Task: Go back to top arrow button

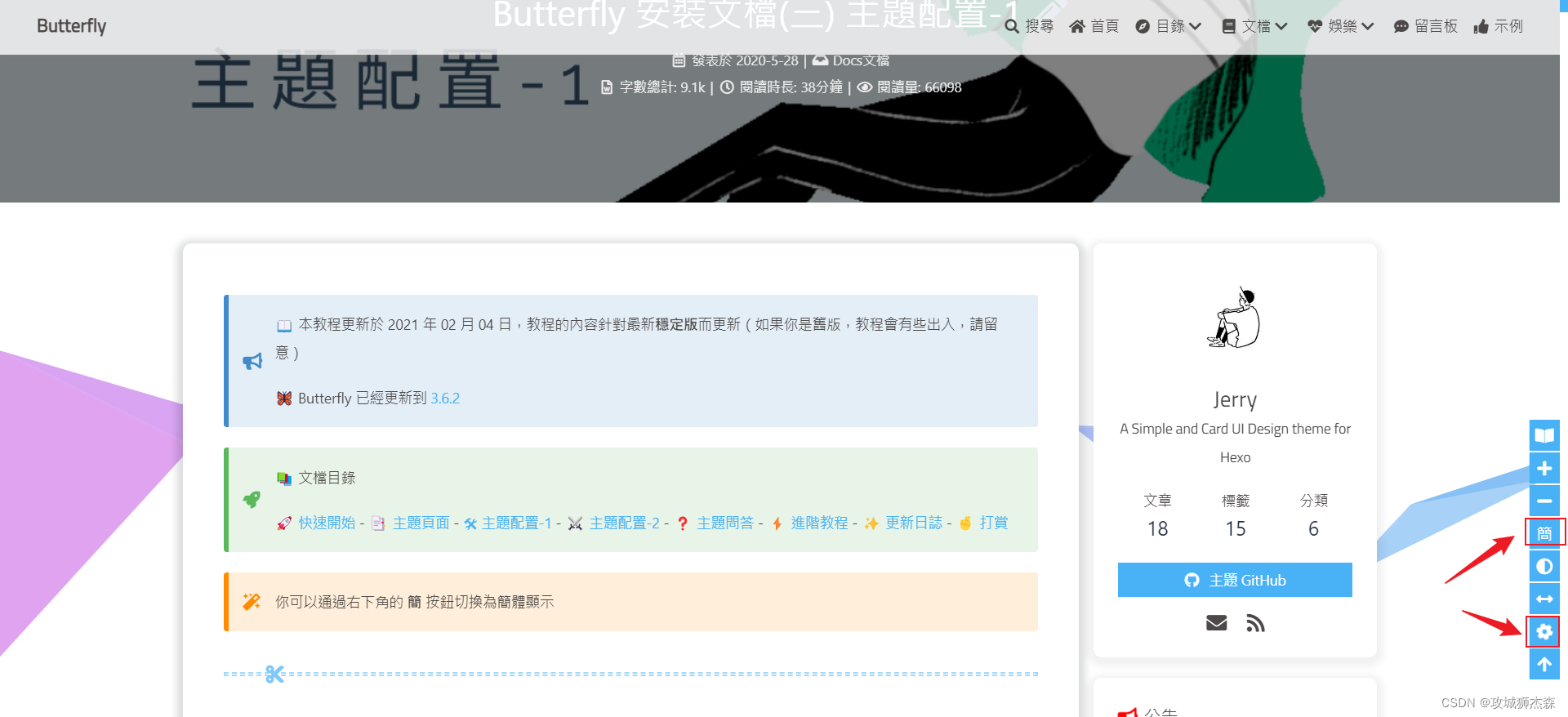Action: pos(1544,664)
